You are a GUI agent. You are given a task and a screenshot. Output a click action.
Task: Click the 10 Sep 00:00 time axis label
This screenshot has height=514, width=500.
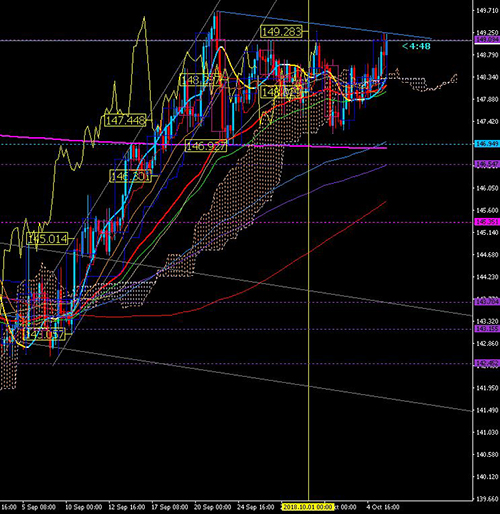(83, 507)
